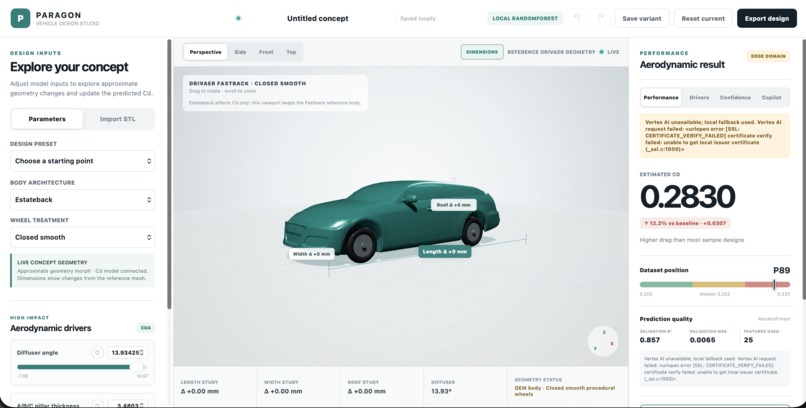Click the XYZ axis orientation gizmo
This screenshot has width=806, height=408.
tap(603, 341)
